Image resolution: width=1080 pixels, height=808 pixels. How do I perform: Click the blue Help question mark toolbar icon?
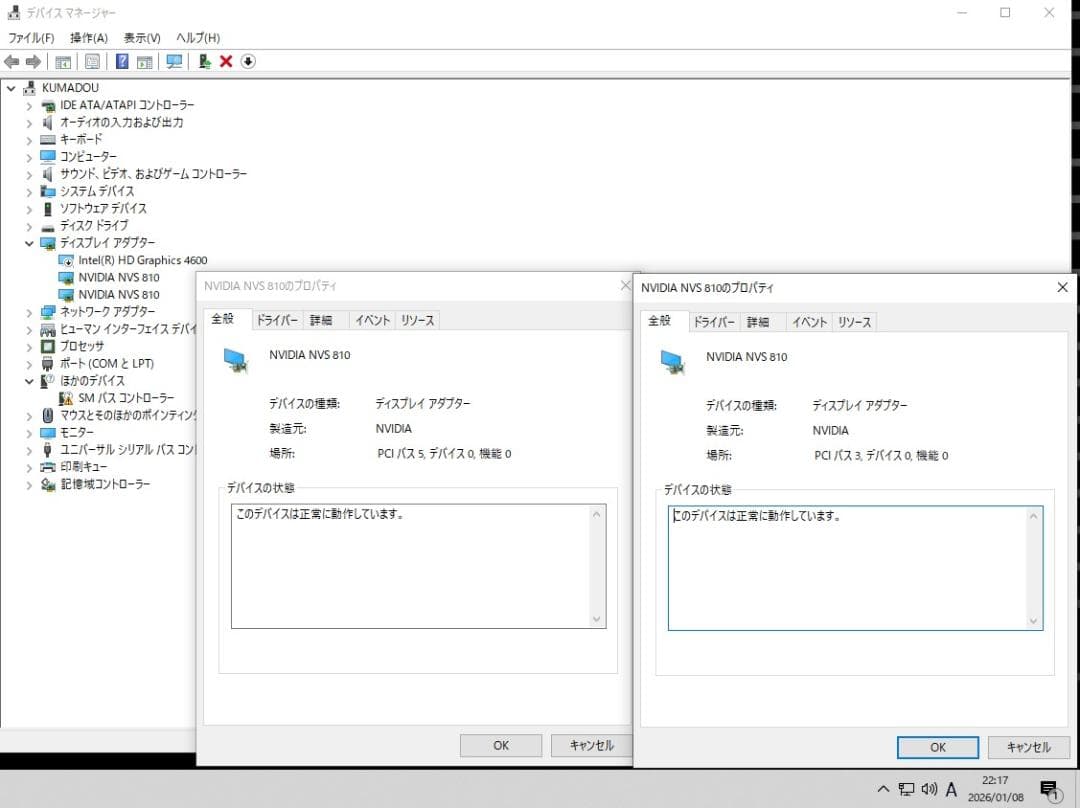122,62
